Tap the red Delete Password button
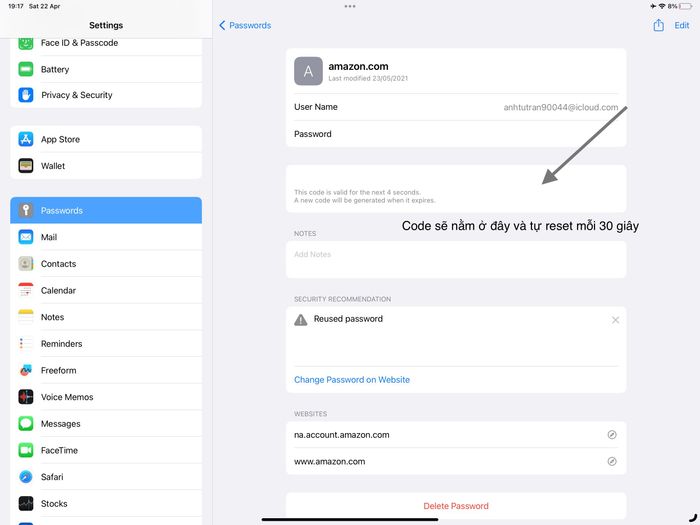This screenshot has height=525, width=700. click(x=456, y=506)
